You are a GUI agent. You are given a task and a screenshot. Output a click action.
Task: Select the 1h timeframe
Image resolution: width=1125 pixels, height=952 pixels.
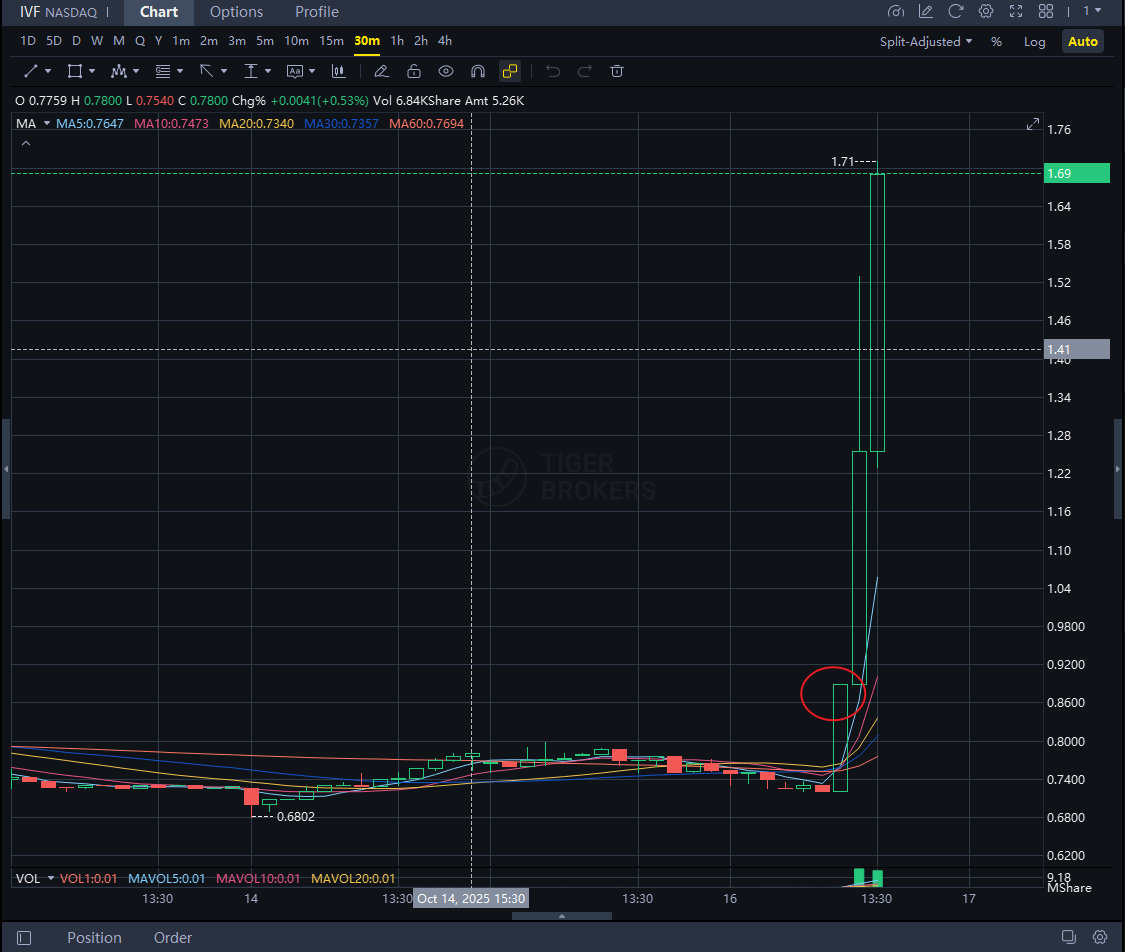click(x=397, y=41)
